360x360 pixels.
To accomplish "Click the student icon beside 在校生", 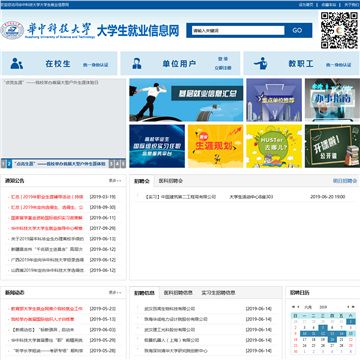I will point(16,63).
